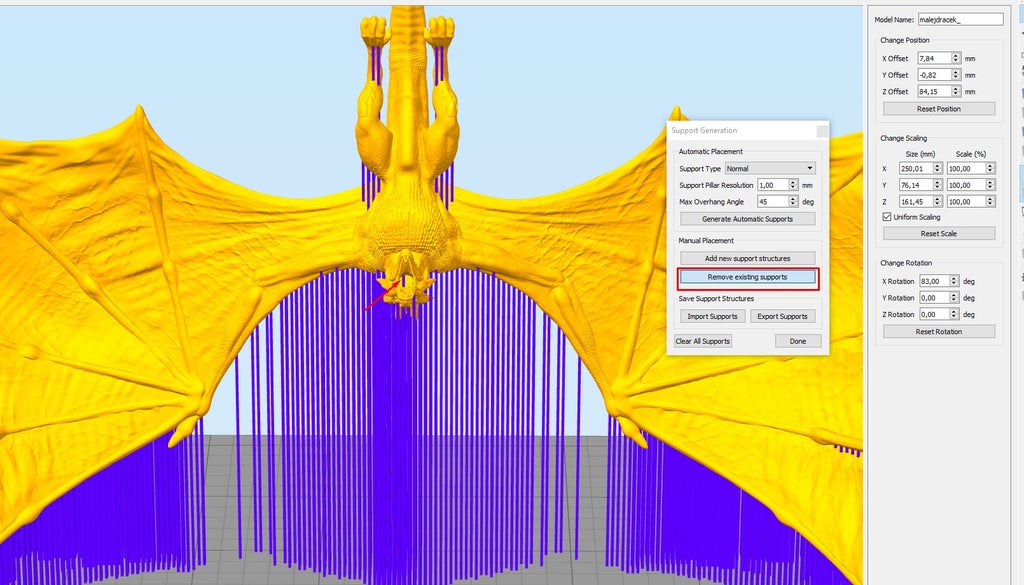Click Generate Automatic Supports button
Image resolution: width=1024 pixels, height=585 pixels.
[x=748, y=219]
